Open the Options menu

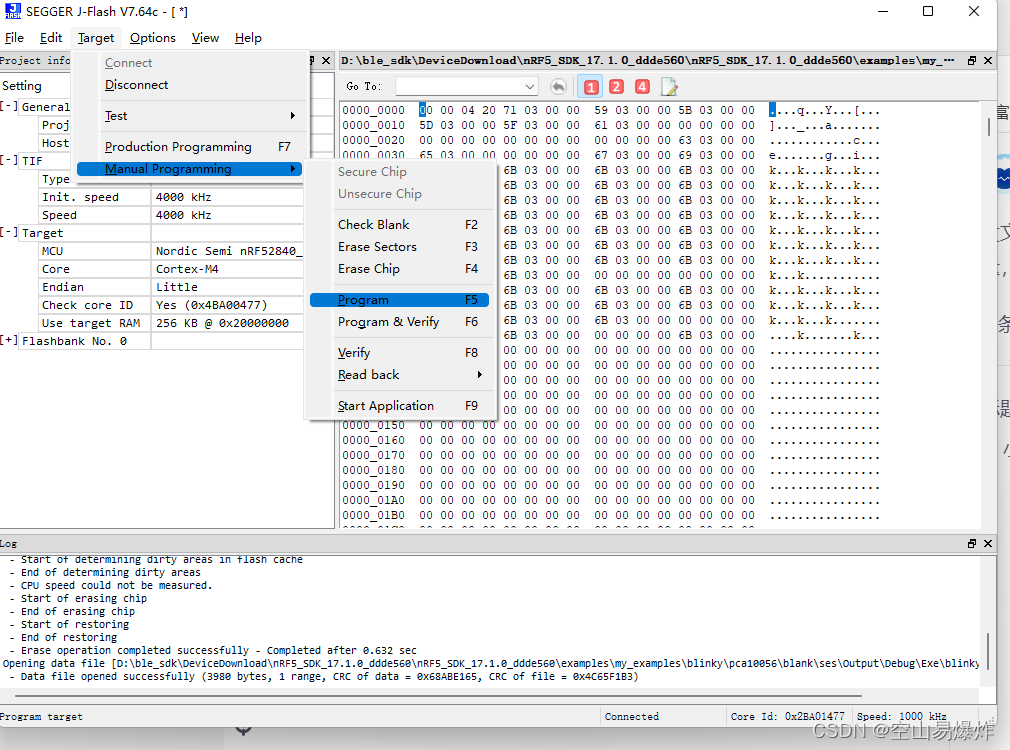pos(153,38)
